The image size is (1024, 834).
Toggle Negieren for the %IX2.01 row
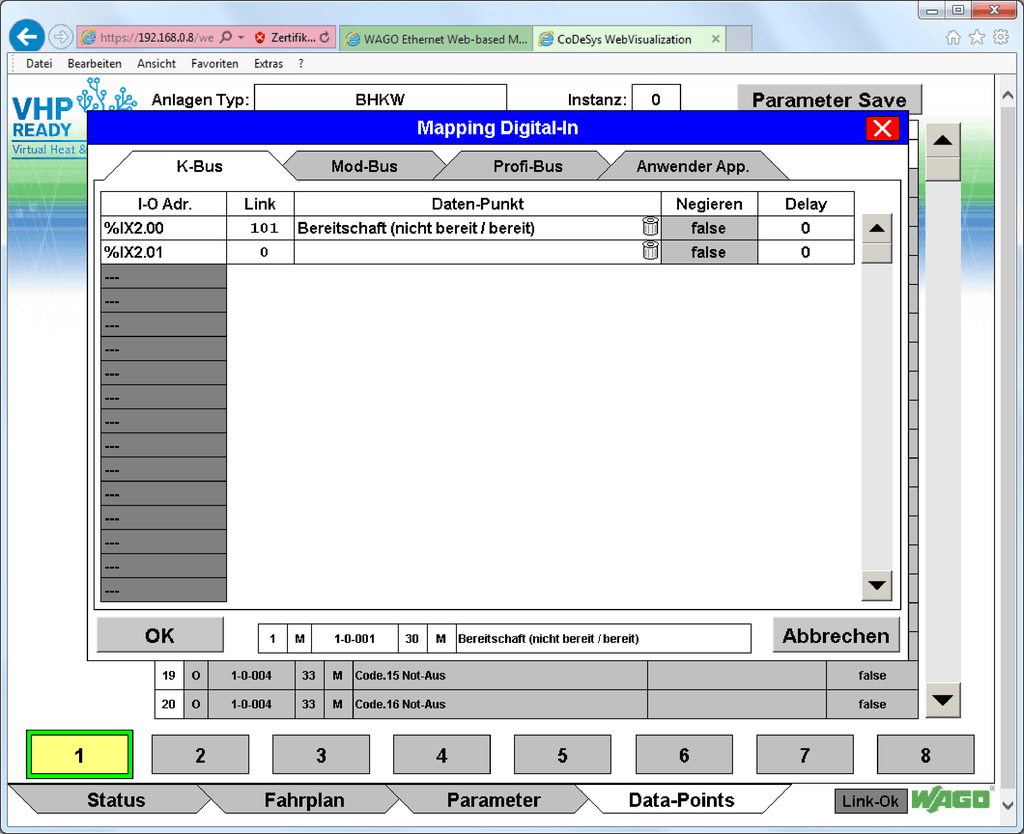(709, 251)
